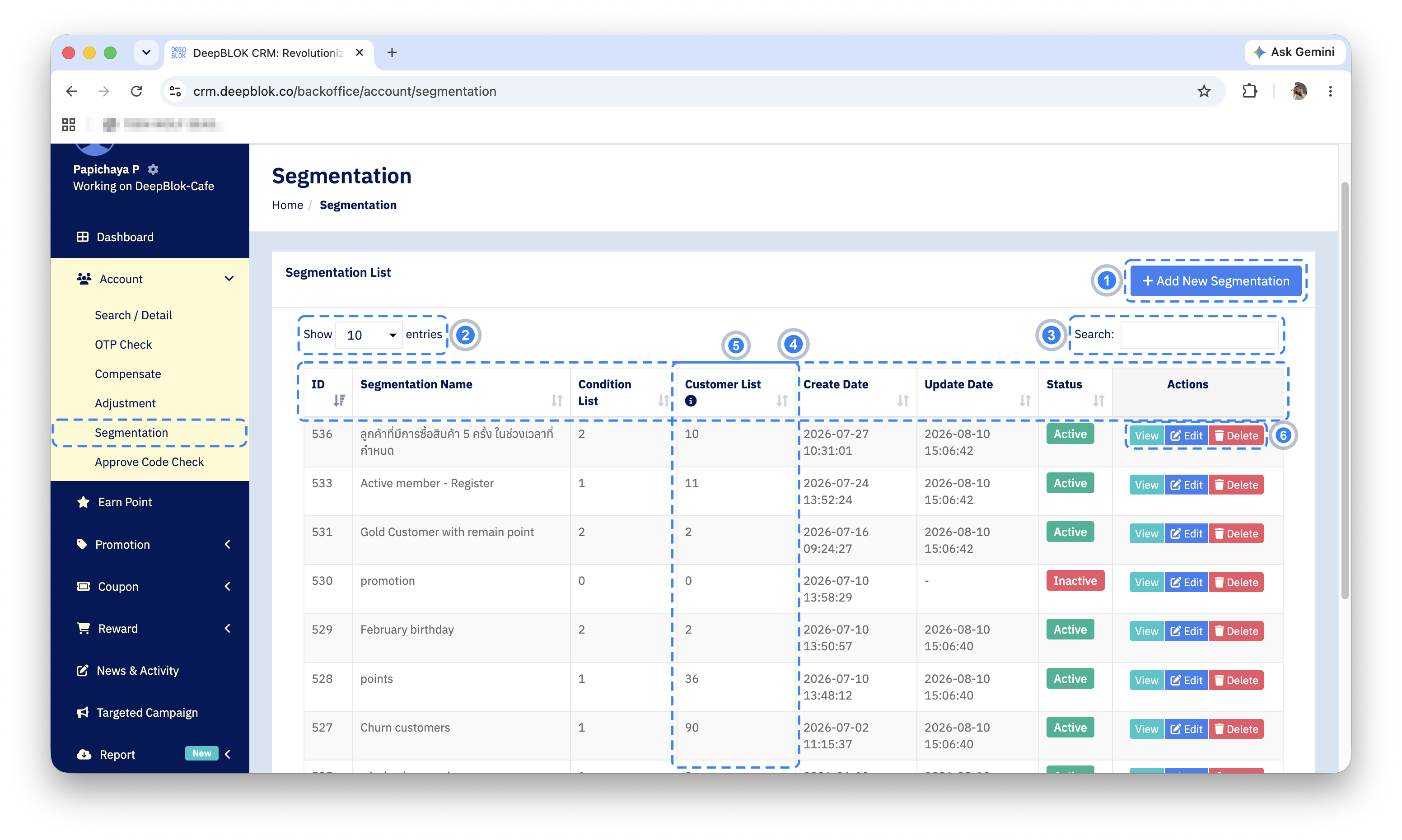Bookmark this page with the star icon

pos(1203,91)
